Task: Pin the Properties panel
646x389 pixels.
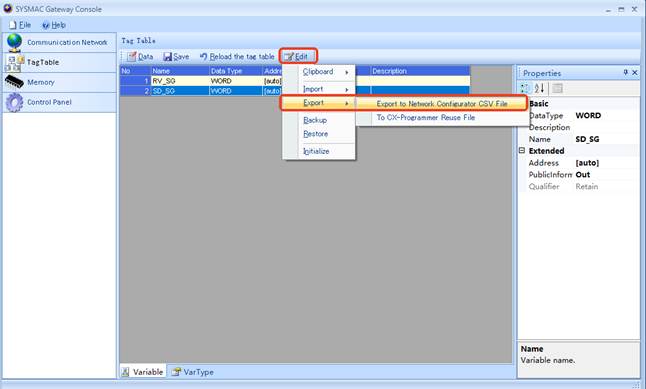Action: (x=625, y=73)
